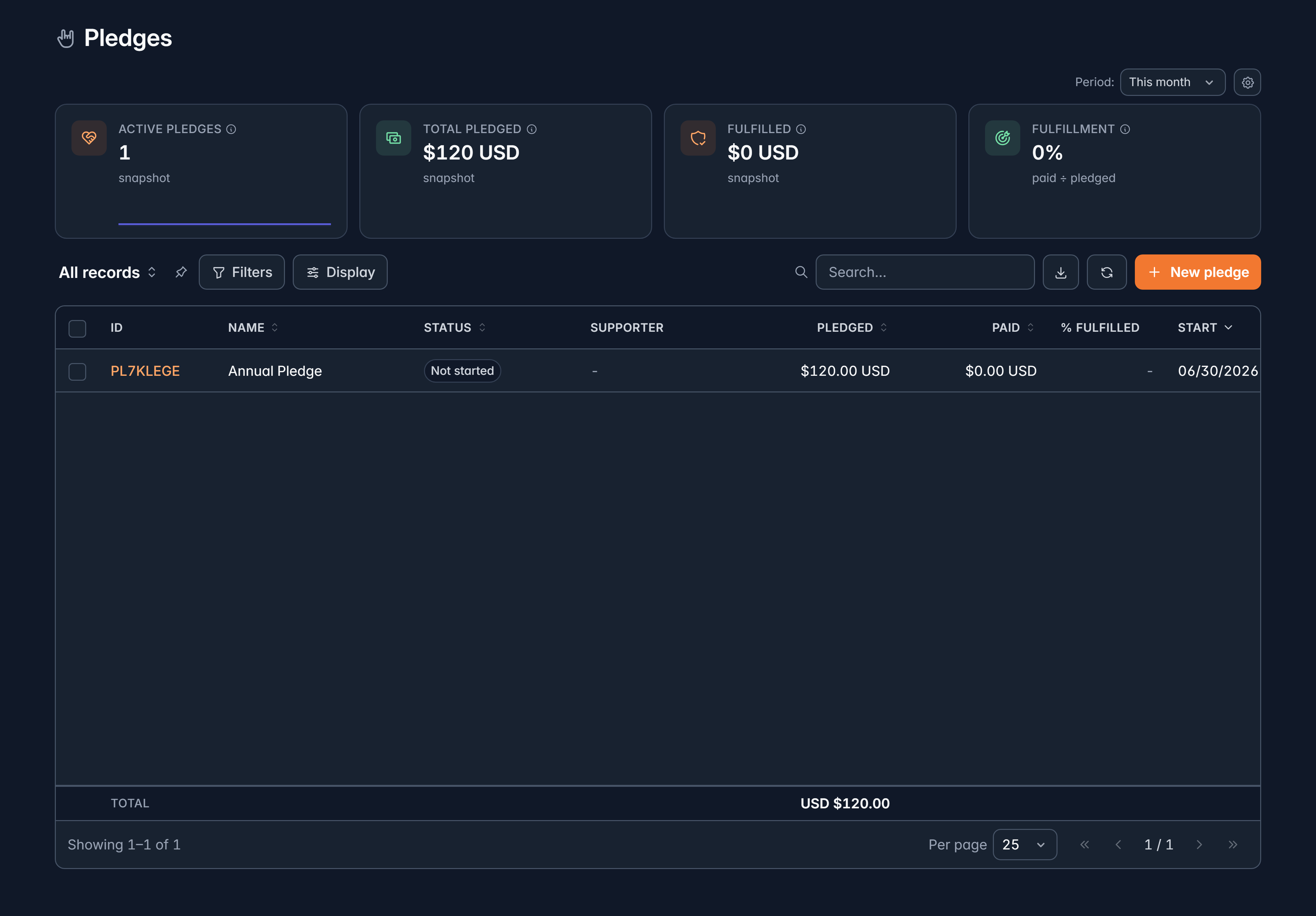Tick the select-all checkbox in table header
The width and height of the screenshot is (1316, 916).
point(77,328)
